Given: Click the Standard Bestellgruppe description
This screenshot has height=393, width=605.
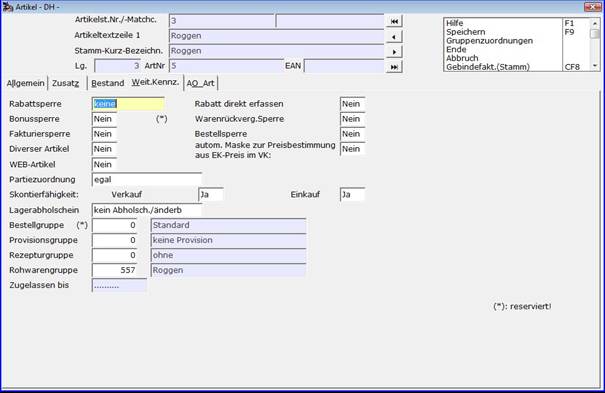Looking at the screenshot, I should [228, 225].
